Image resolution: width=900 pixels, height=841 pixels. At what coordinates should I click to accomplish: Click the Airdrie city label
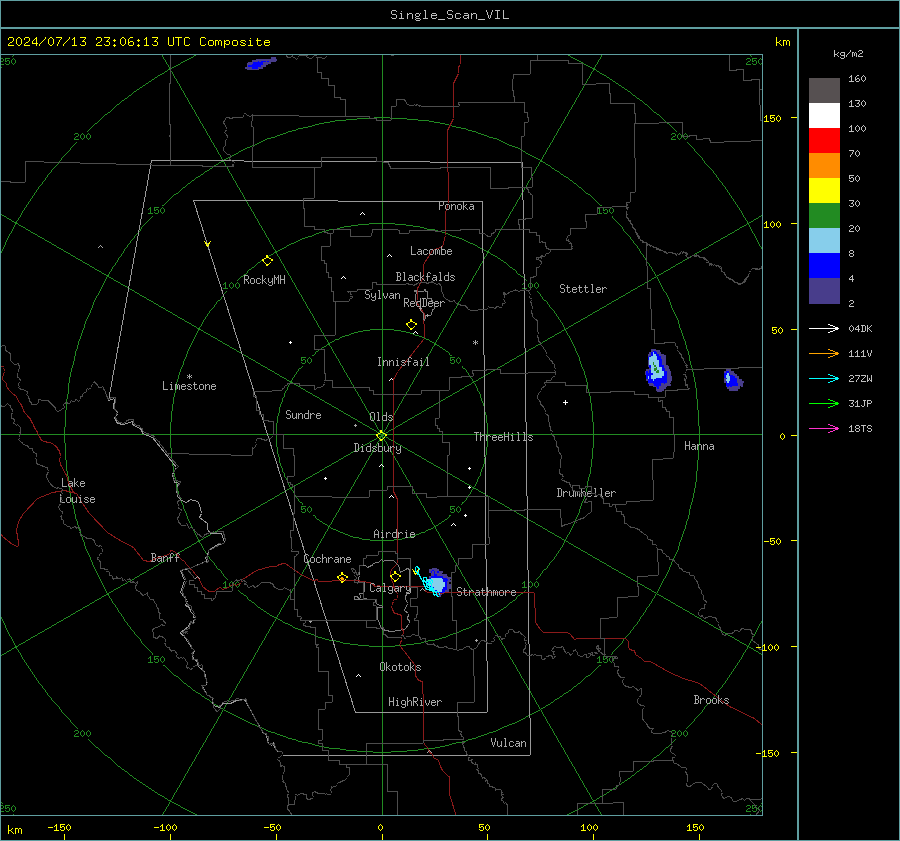tap(394, 534)
